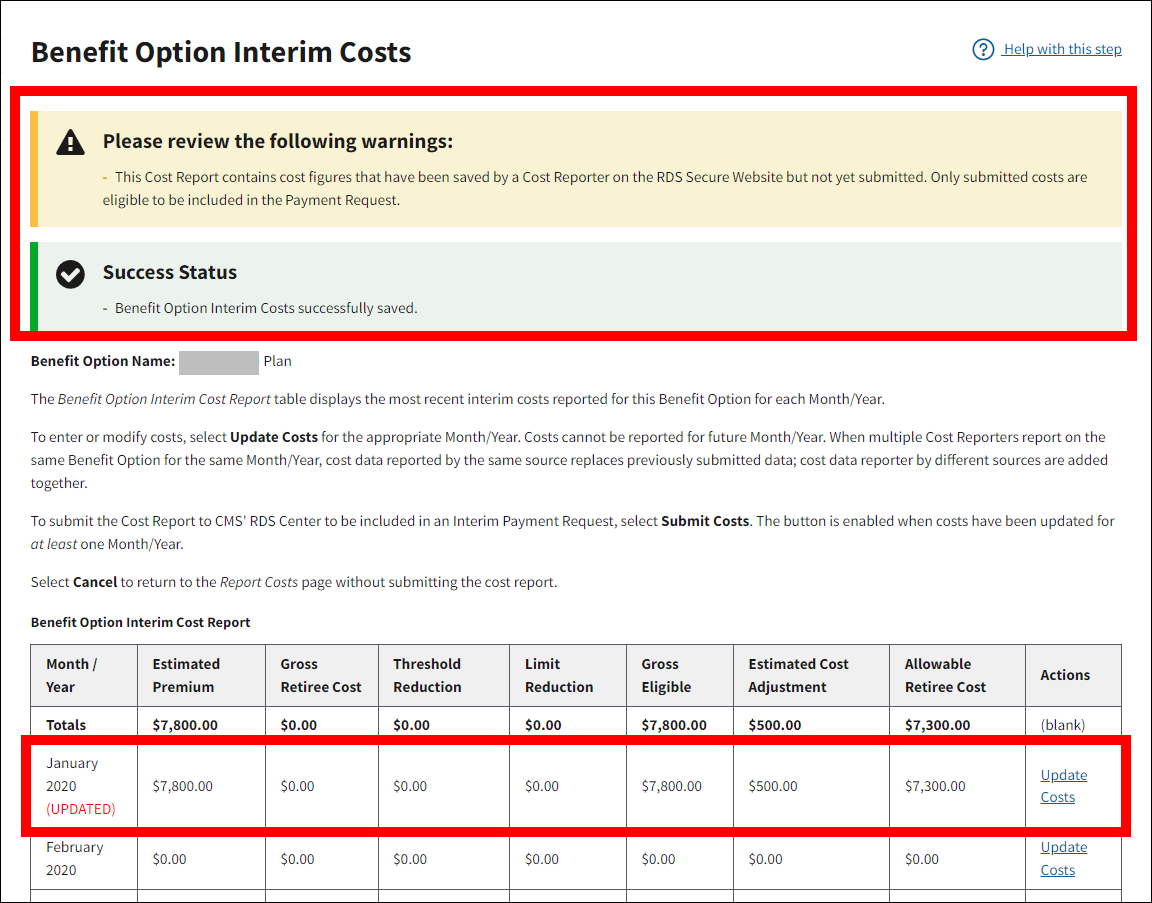Click the question mark help icon
Image resolution: width=1152 pixels, height=903 pixels.
tap(983, 49)
